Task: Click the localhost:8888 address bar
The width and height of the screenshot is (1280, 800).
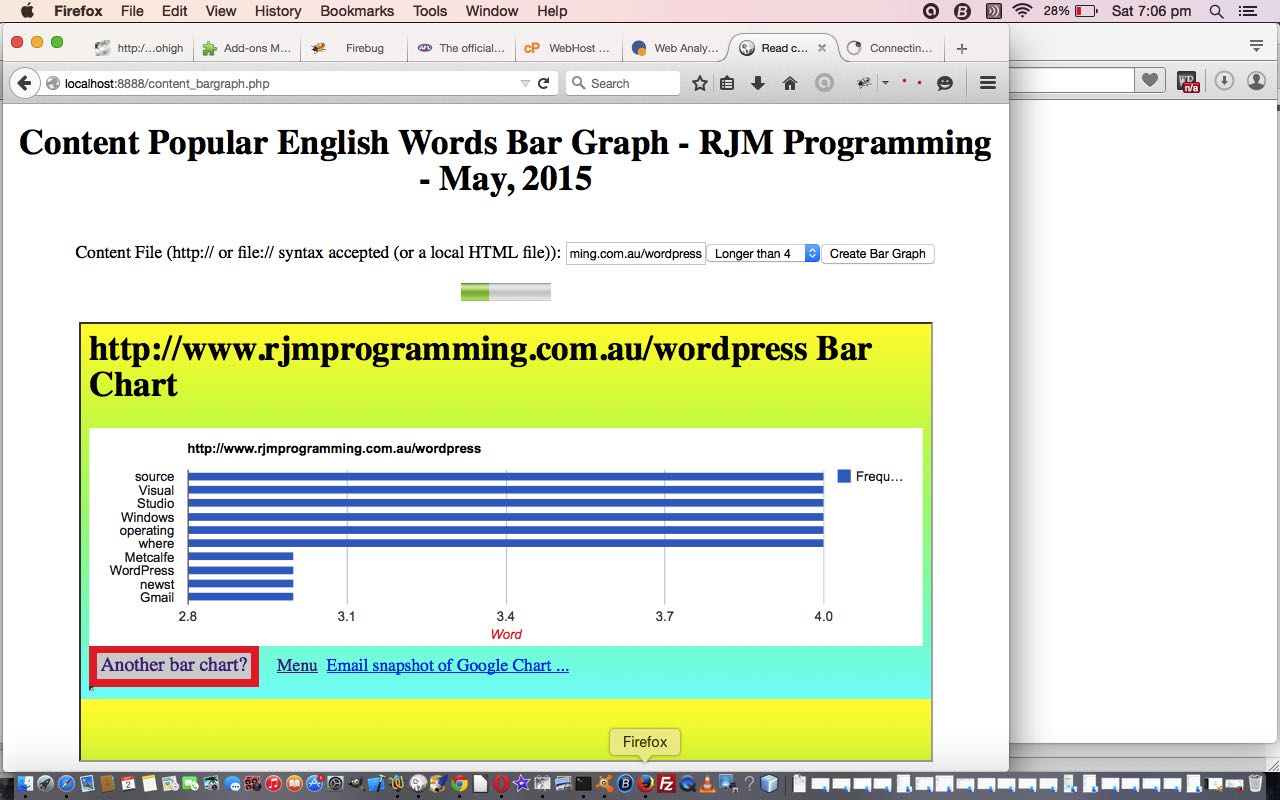Action: coord(290,84)
